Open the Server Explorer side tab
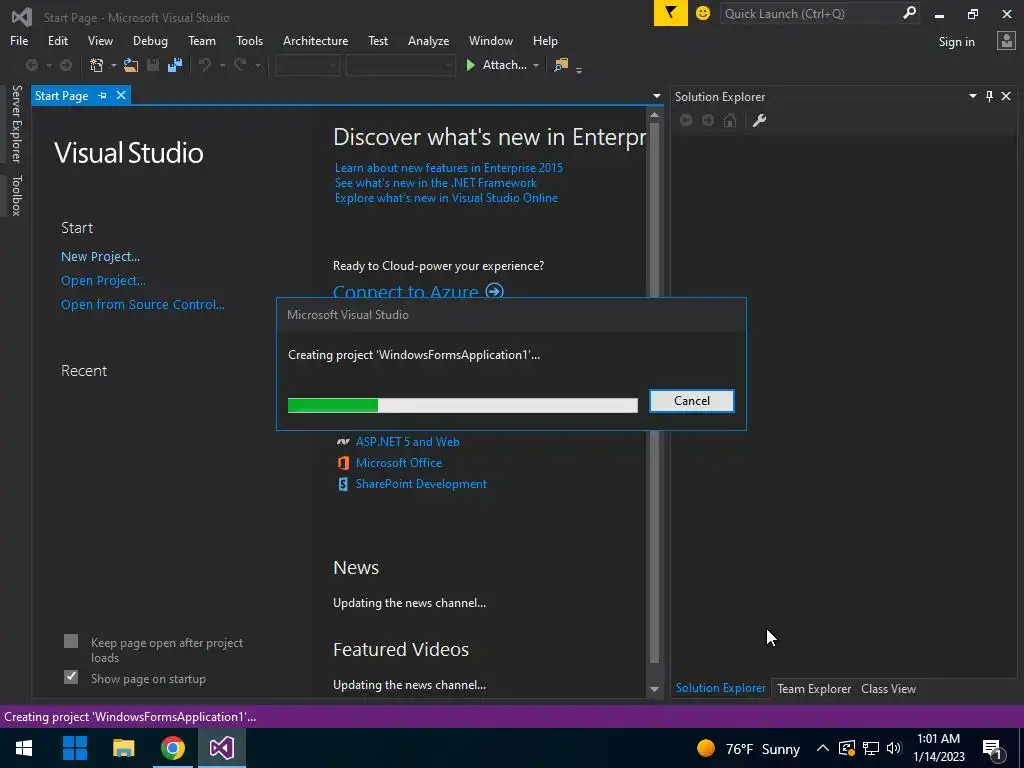This screenshot has height=768, width=1024. 16,123
